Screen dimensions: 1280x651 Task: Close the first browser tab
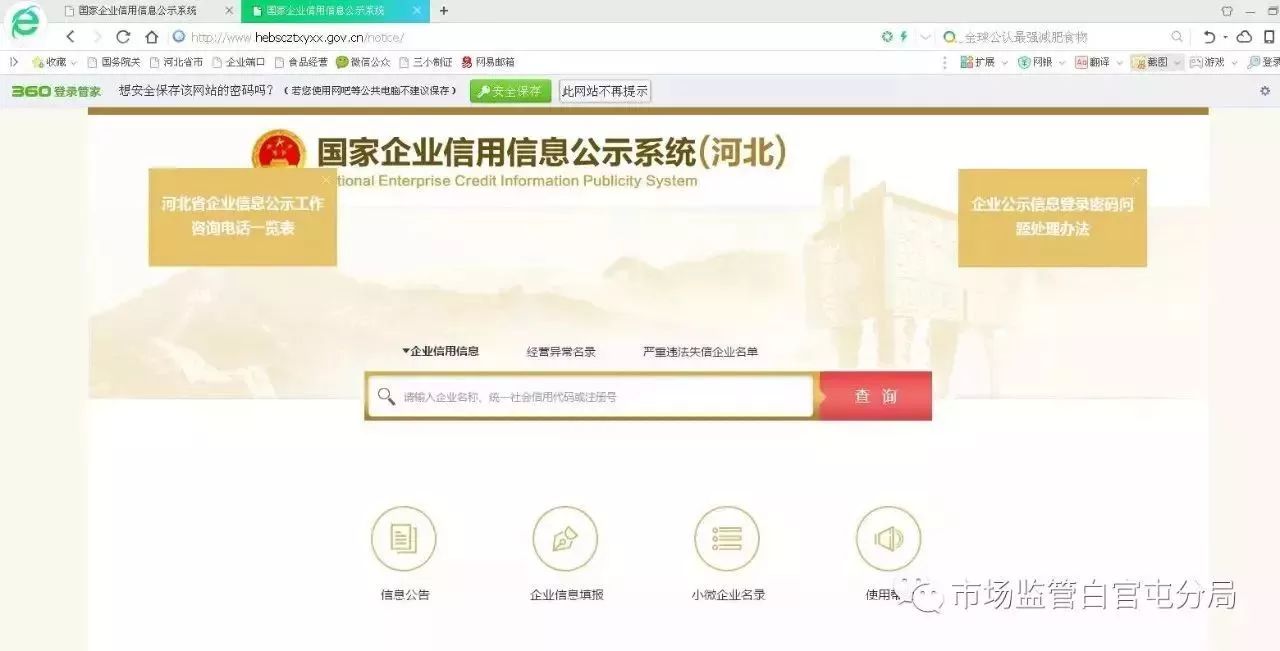coord(229,11)
